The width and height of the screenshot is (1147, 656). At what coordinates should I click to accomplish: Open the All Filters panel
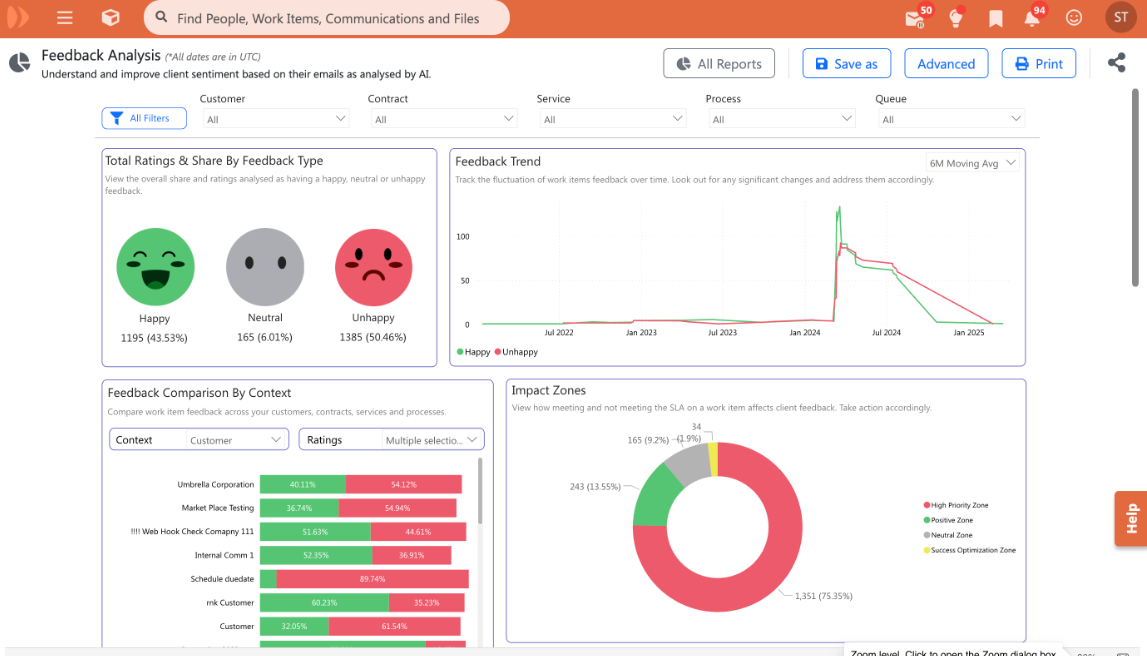pos(144,118)
